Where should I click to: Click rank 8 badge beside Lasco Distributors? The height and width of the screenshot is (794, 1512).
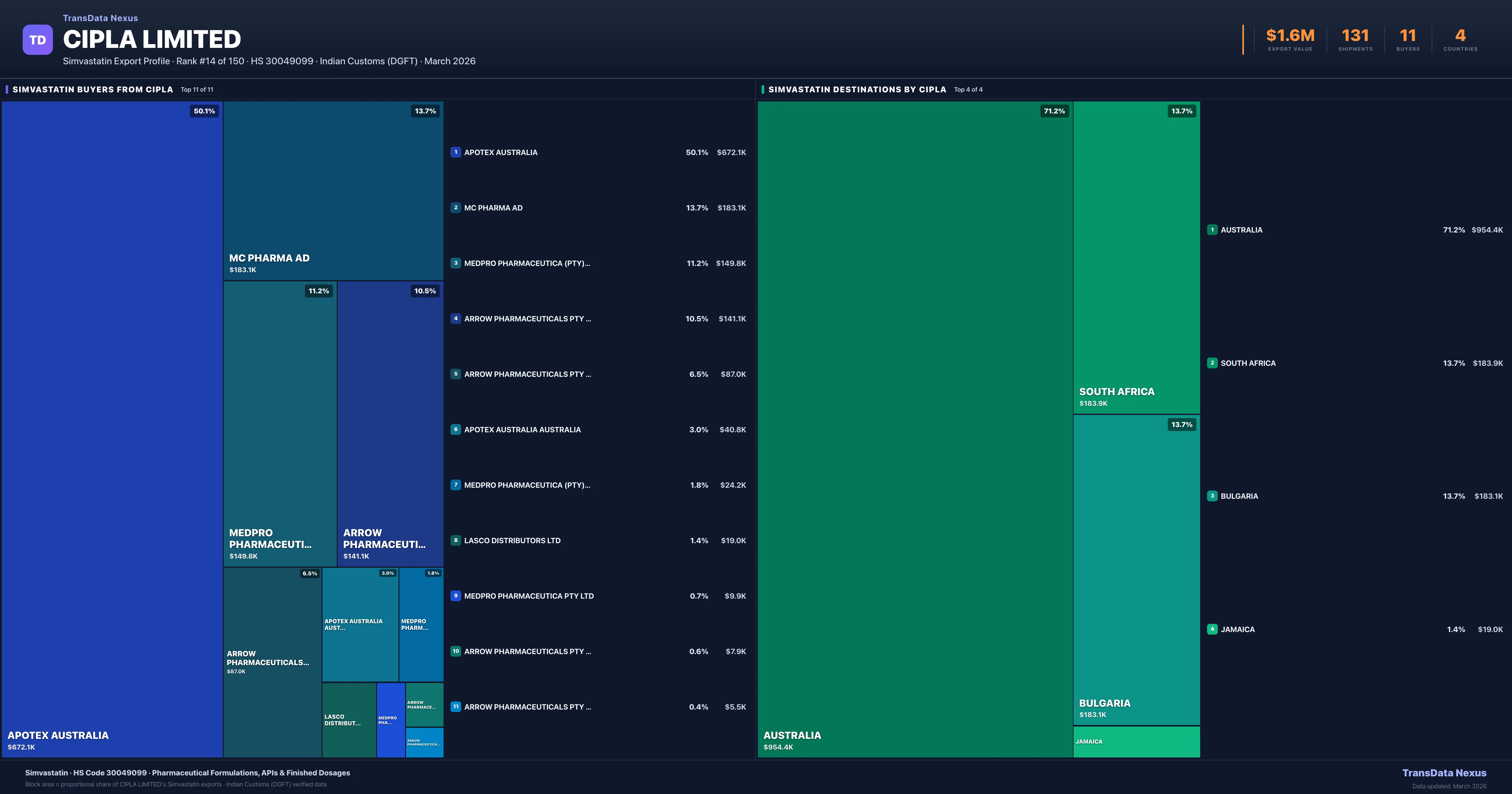[455, 540]
